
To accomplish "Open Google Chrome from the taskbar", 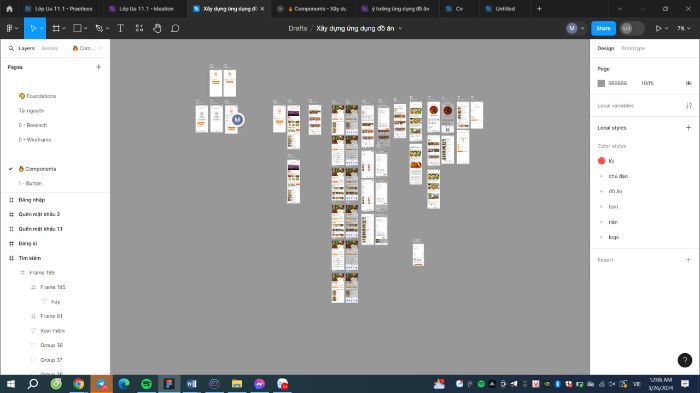I will 79,384.
